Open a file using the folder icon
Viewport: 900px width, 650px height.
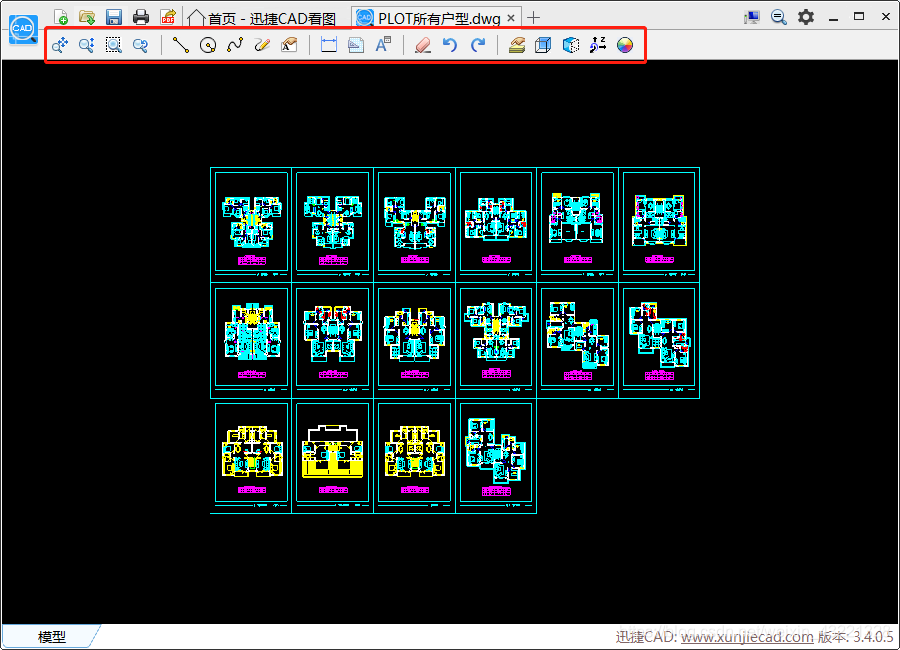point(87,17)
